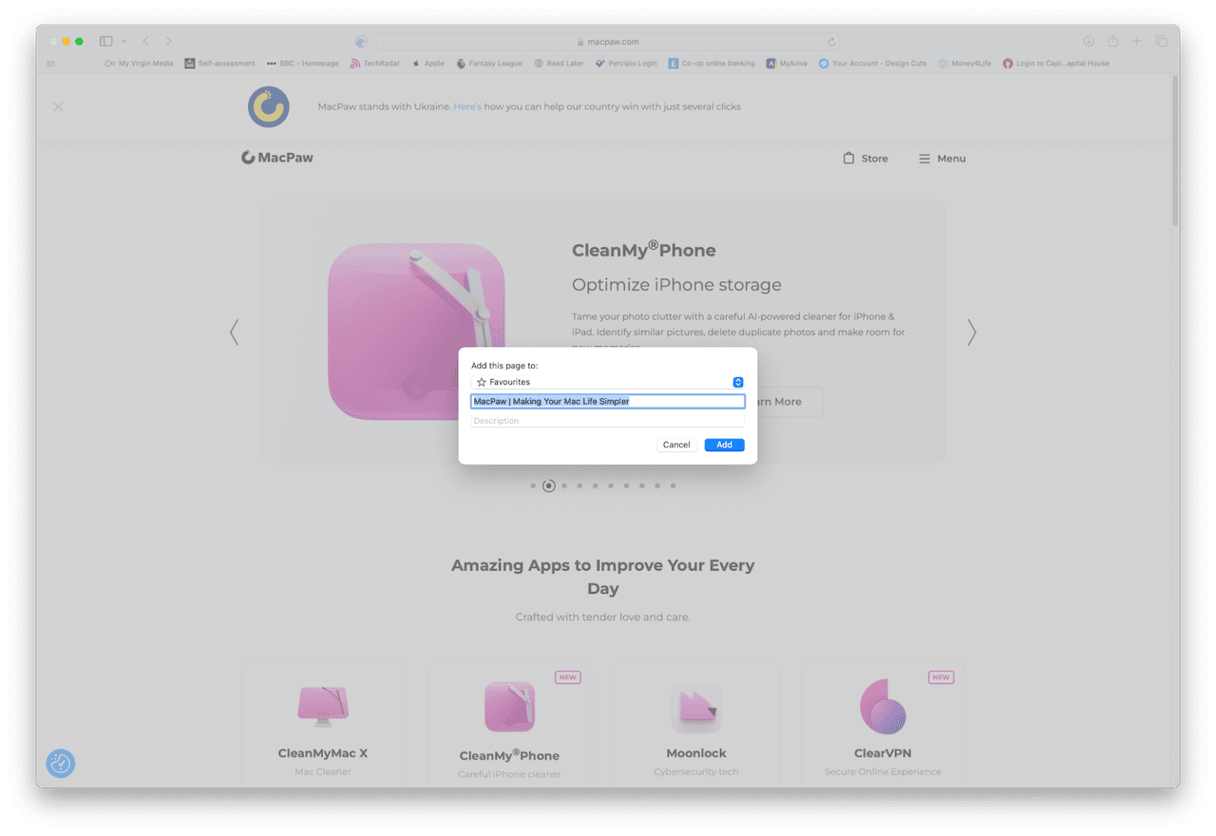Confirm with the Add button
The image size is (1216, 836).
click(724, 445)
